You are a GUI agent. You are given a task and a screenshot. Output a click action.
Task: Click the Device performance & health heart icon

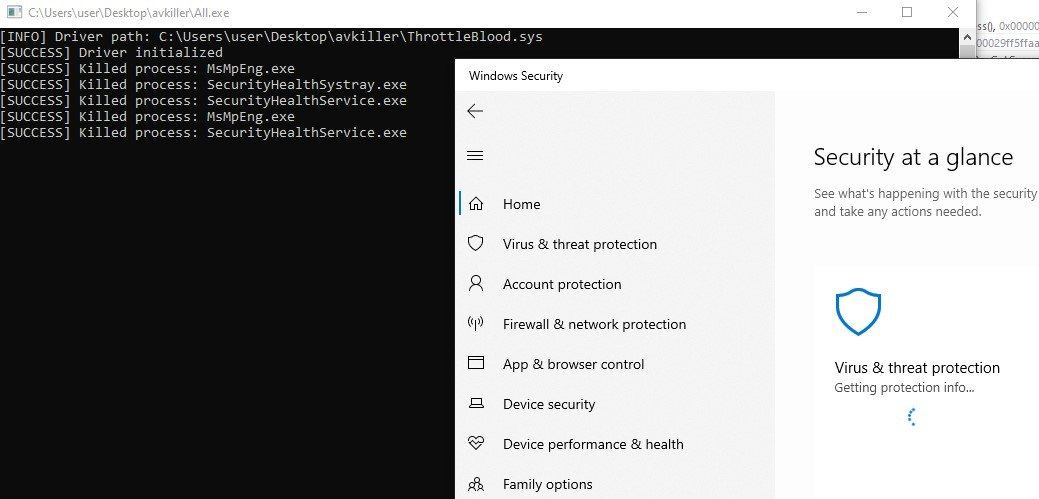coord(476,444)
